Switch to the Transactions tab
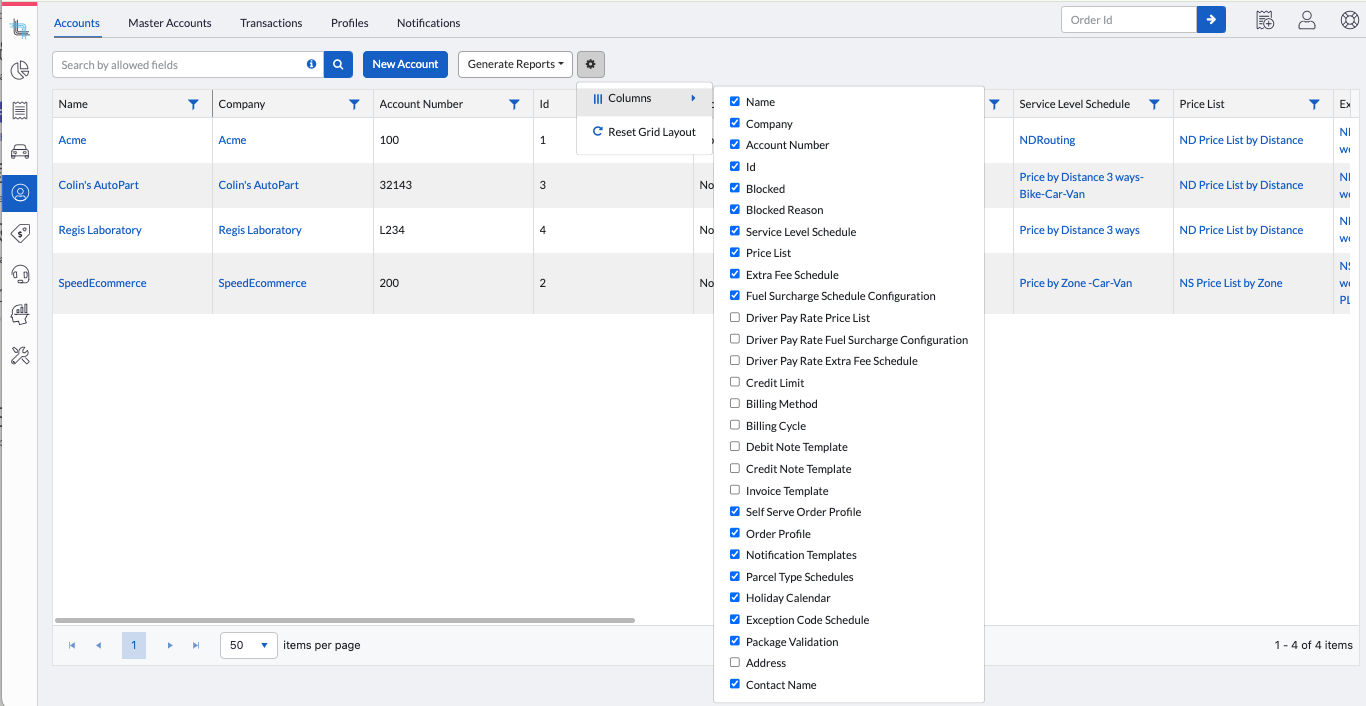This screenshot has width=1366, height=706. pos(271,23)
